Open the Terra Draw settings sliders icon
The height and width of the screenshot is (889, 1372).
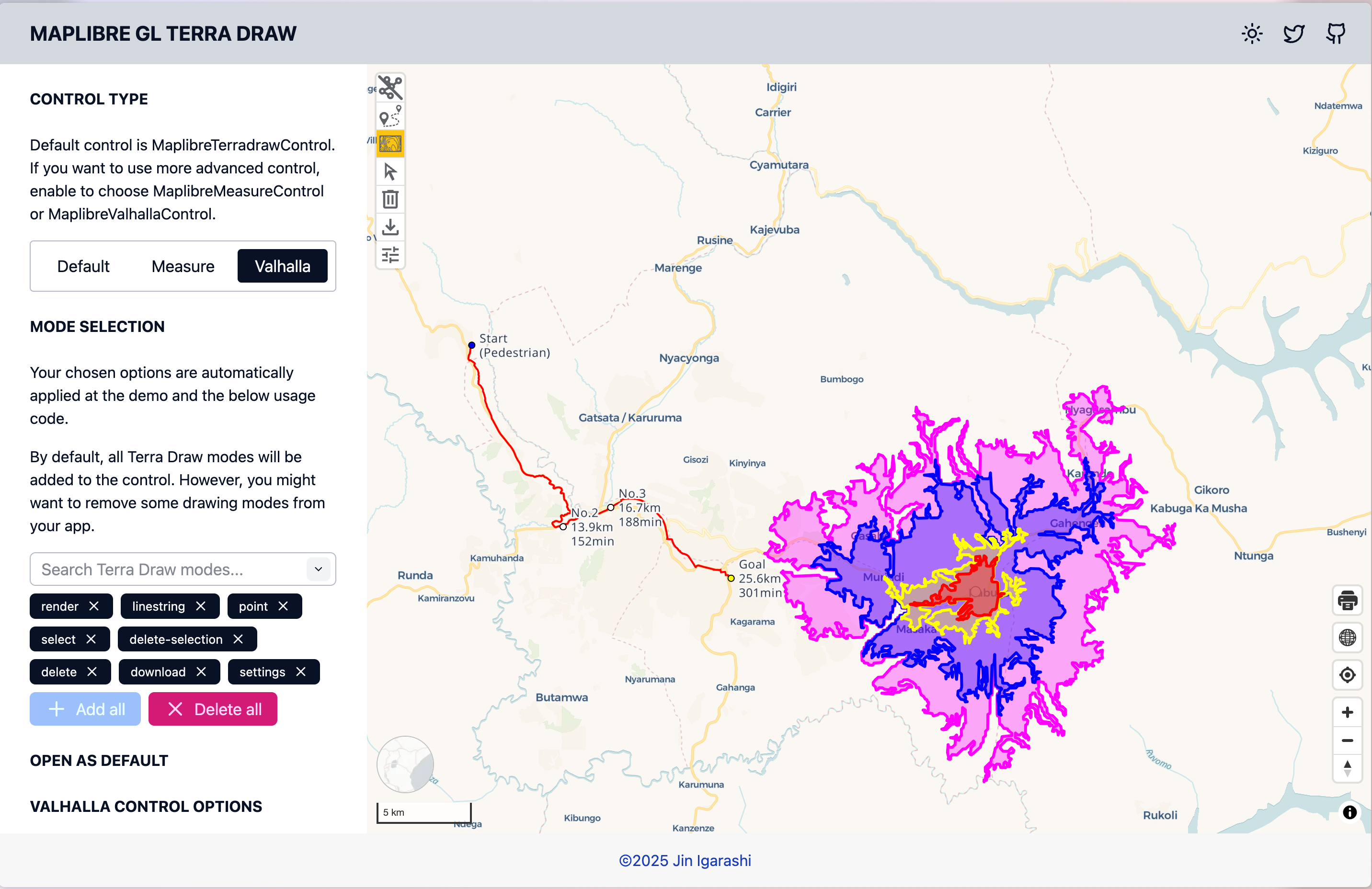390,254
